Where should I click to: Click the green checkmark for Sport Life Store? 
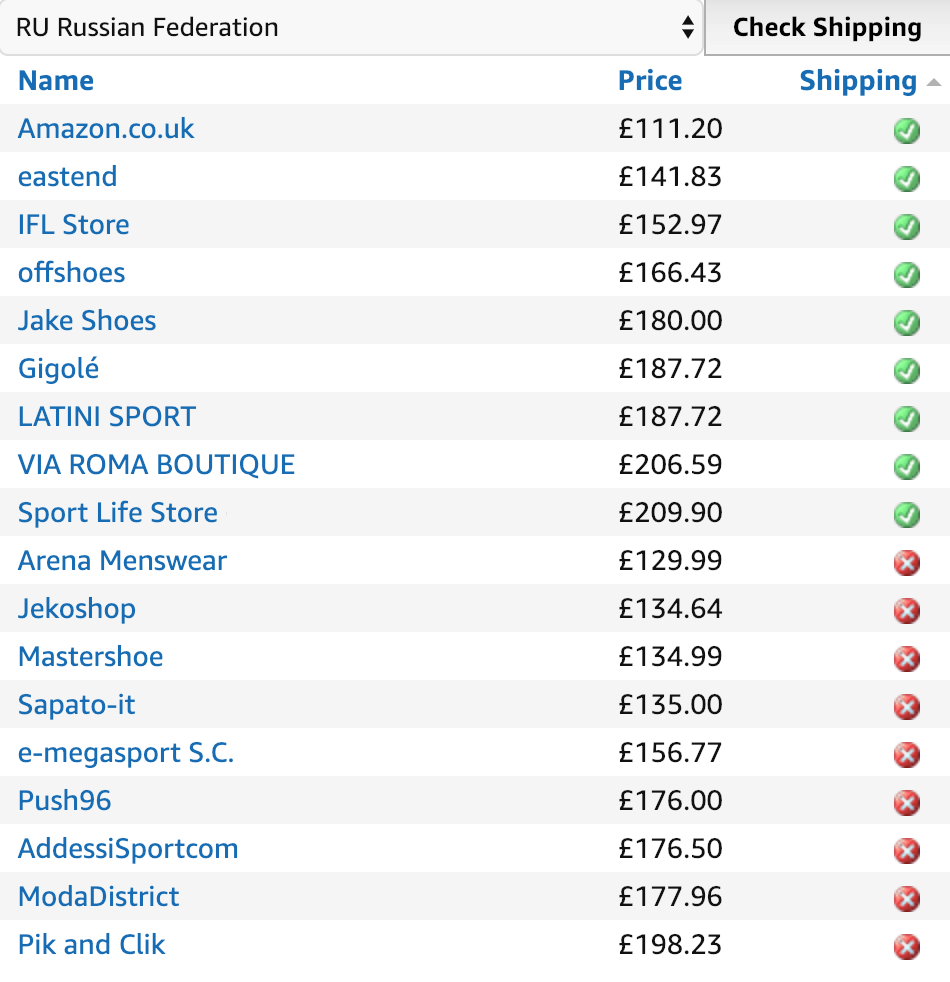coord(906,514)
